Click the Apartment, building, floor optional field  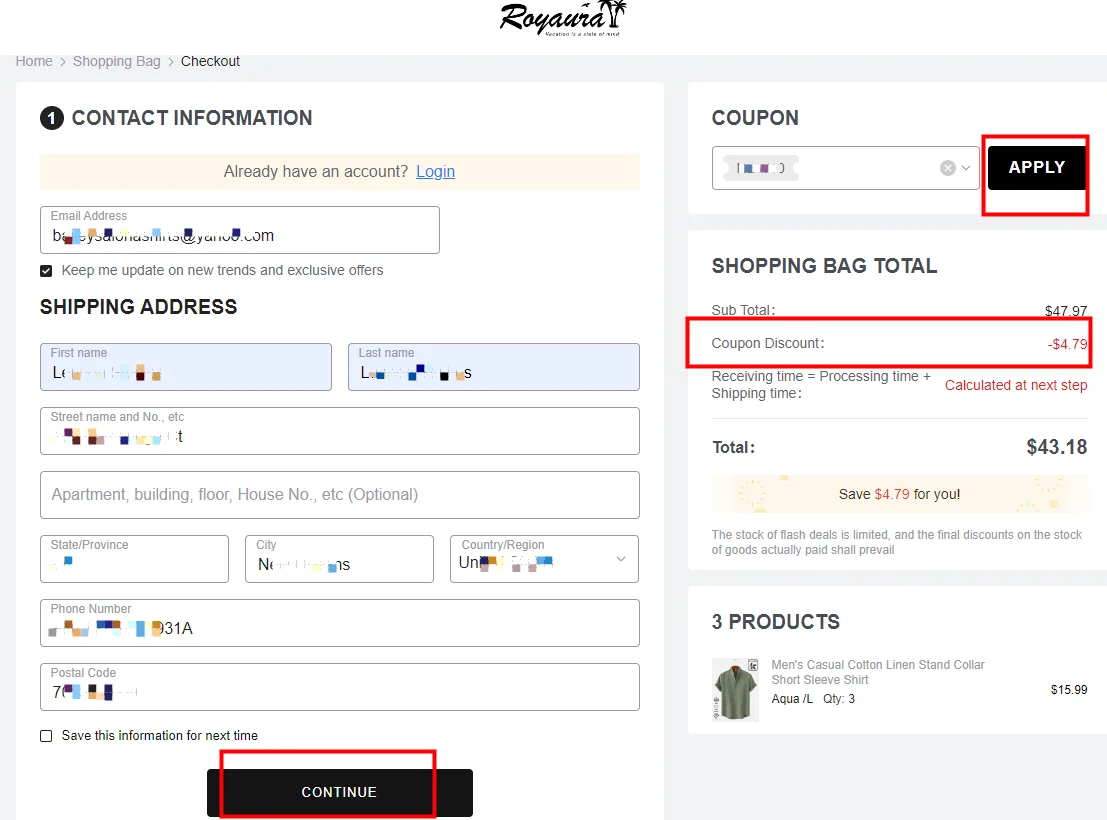[339, 495]
